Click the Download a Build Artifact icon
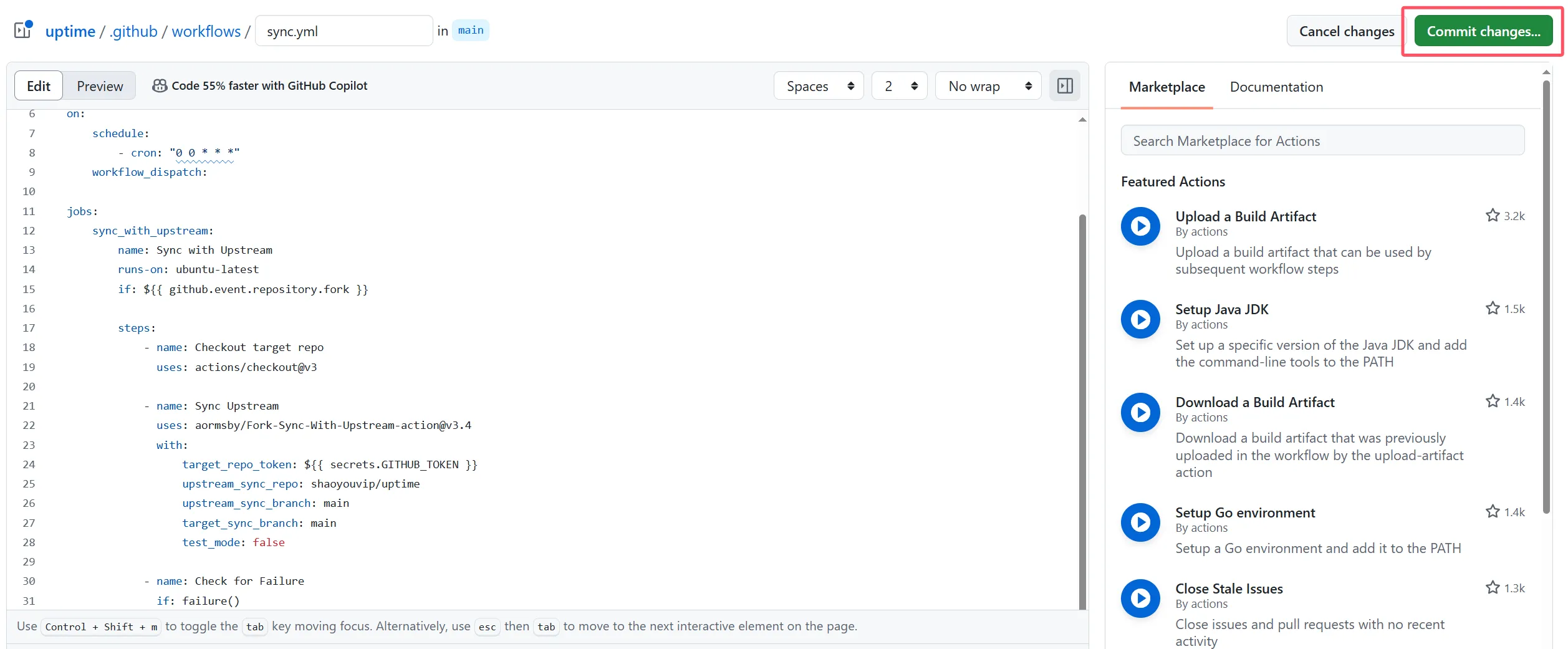The width and height of the screenshot is (1568, 649). (x=1140, y=412)
